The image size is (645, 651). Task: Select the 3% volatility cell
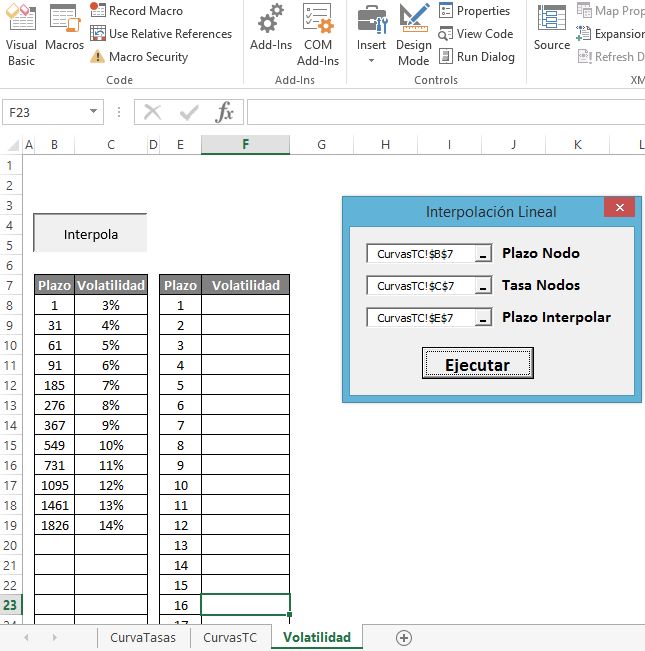[x=111, y=305]
